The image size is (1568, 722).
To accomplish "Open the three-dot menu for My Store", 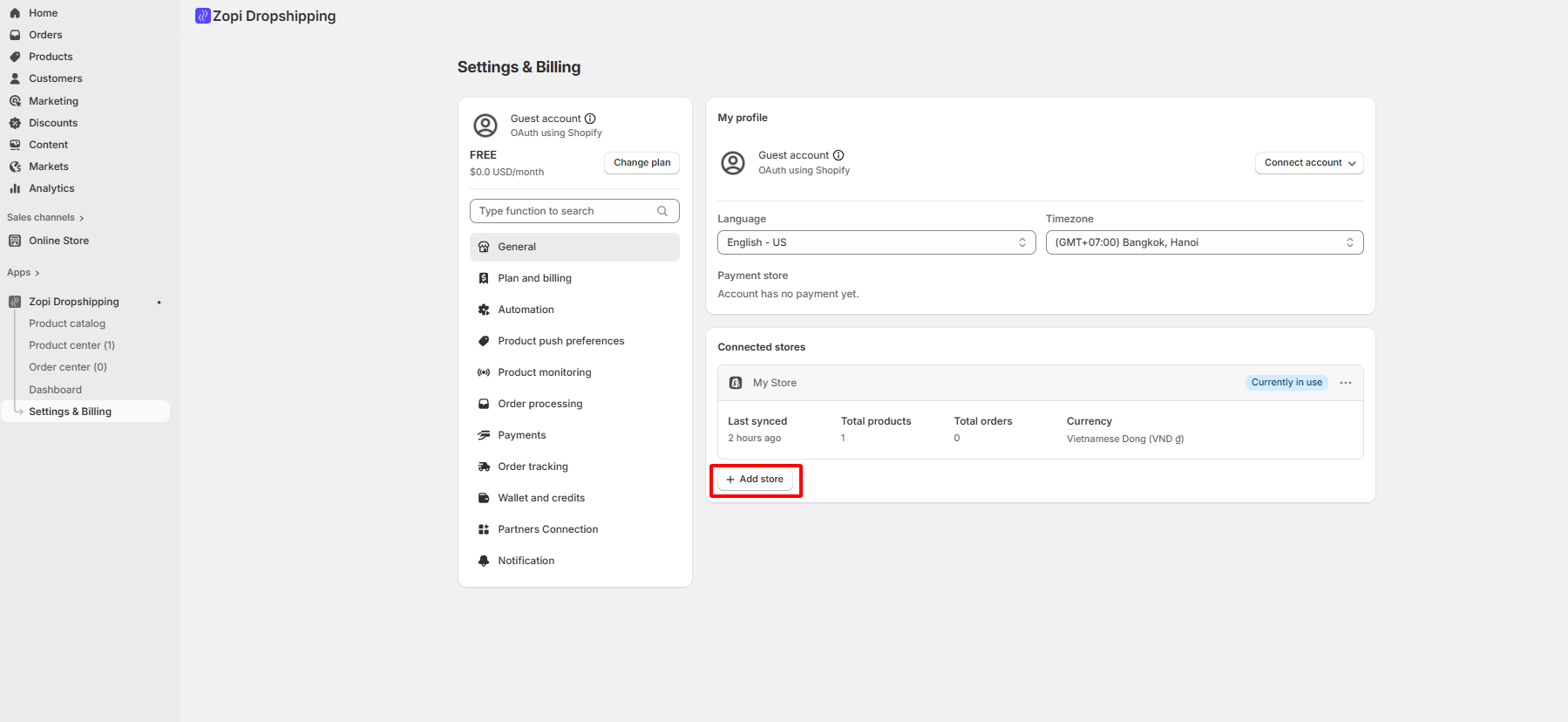I will 1346,383.
